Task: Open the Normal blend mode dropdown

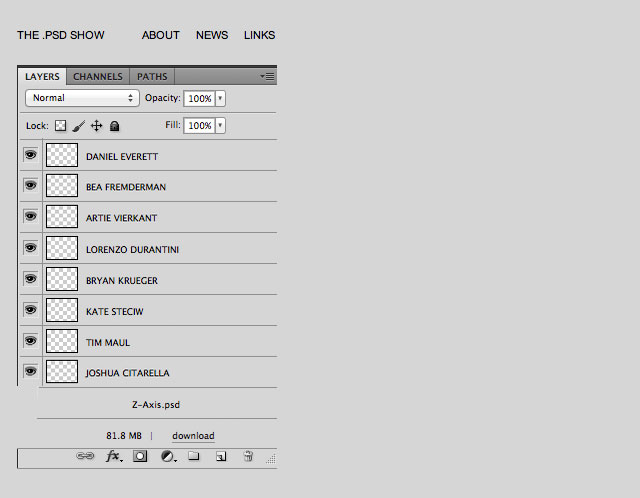Action: tap(82, 98)
